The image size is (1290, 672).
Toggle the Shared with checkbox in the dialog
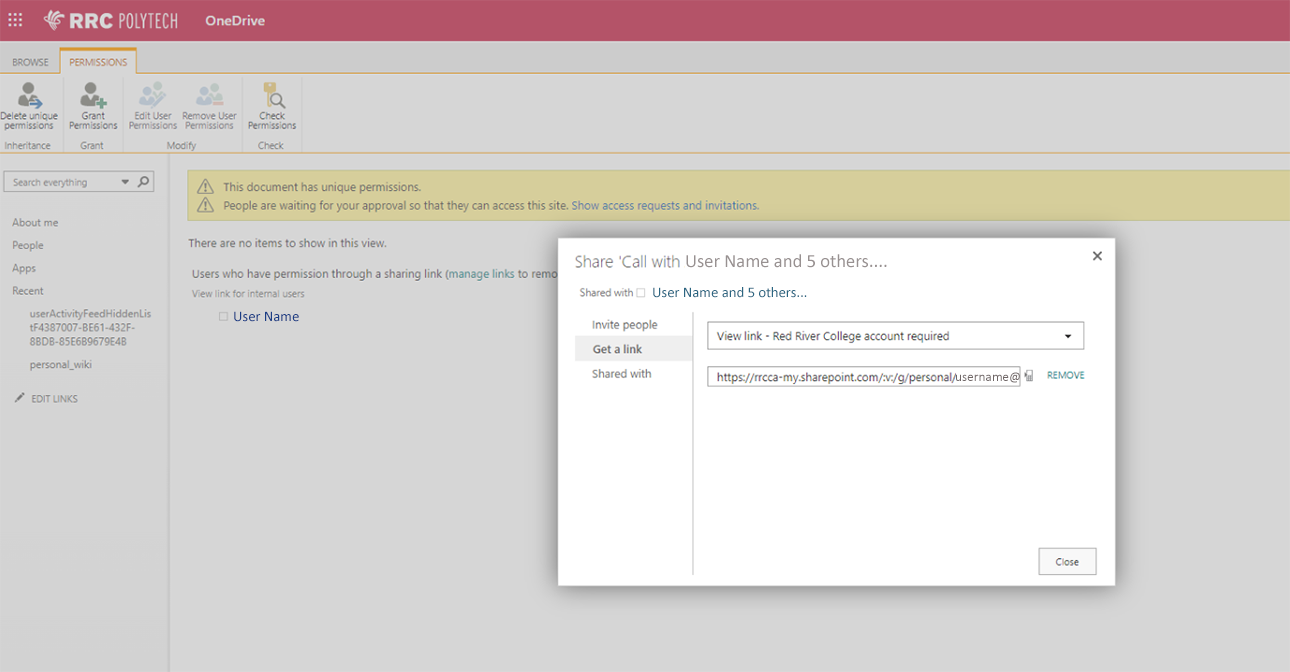[x=640, y=291]
